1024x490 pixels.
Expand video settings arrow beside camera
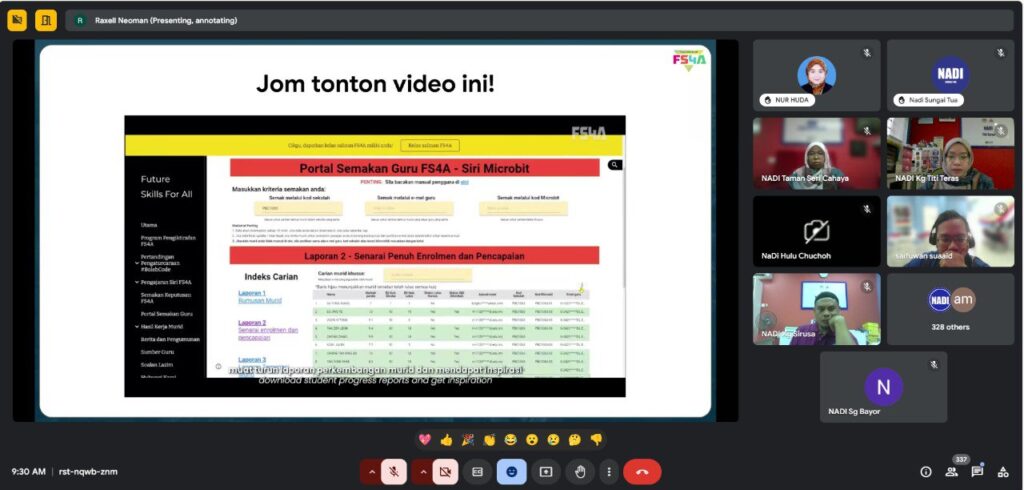point(422,471)
